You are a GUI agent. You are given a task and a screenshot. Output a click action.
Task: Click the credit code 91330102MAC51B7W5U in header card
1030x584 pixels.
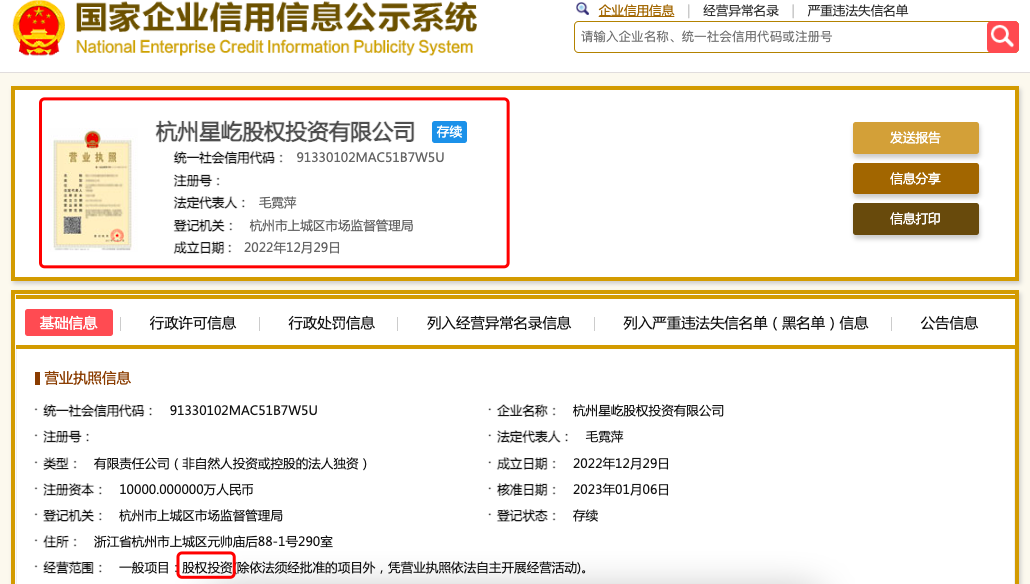(x=370, y=158)
